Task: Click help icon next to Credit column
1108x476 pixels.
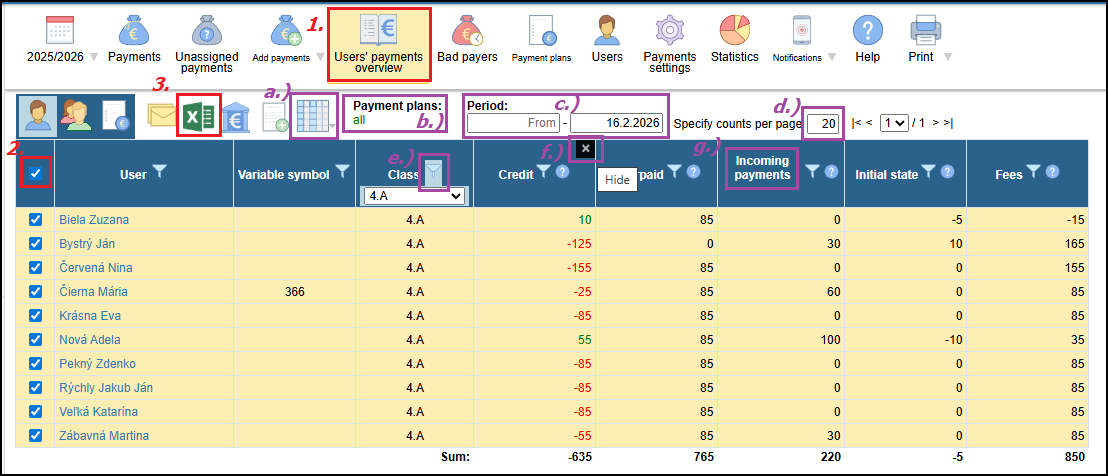Action: pyautogui.click(x=563, y=173)
